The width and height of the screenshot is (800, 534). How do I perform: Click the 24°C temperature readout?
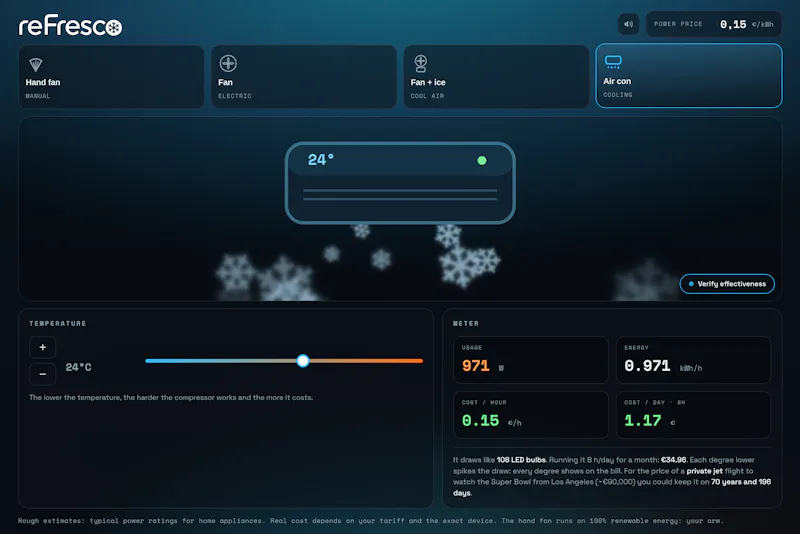(79, 367)
